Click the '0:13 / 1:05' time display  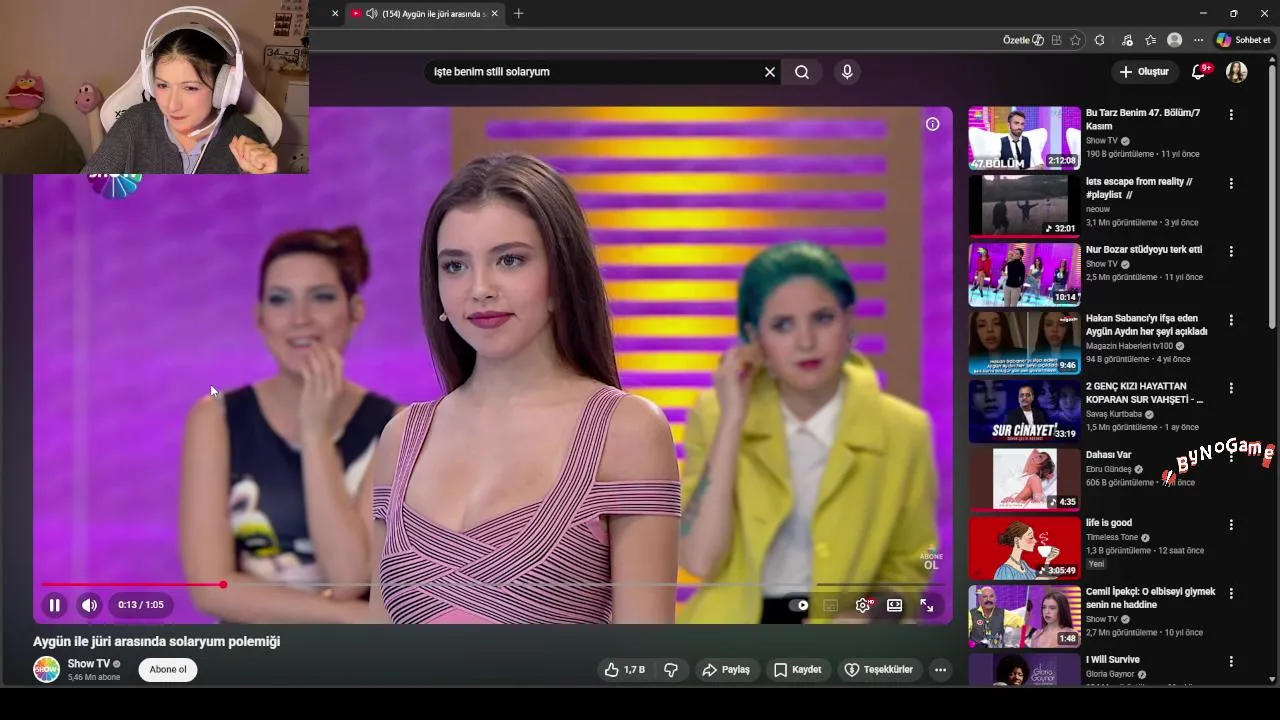(x=141, y=605)
